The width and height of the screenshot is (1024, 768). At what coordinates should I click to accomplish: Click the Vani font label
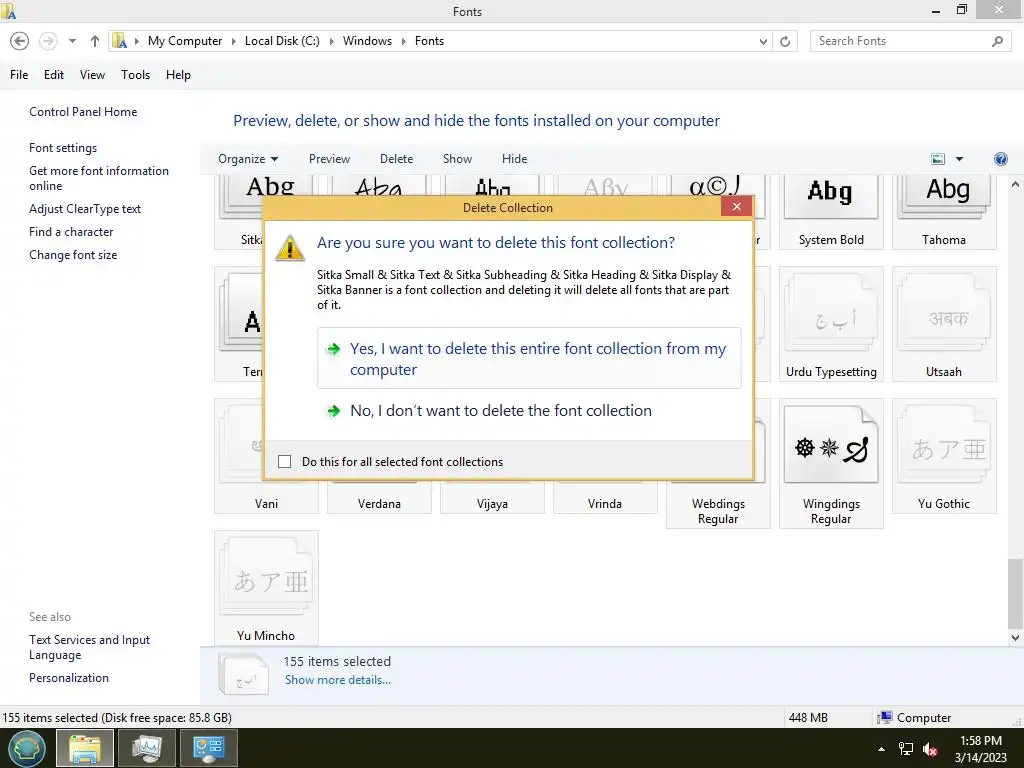click(266, 504)
